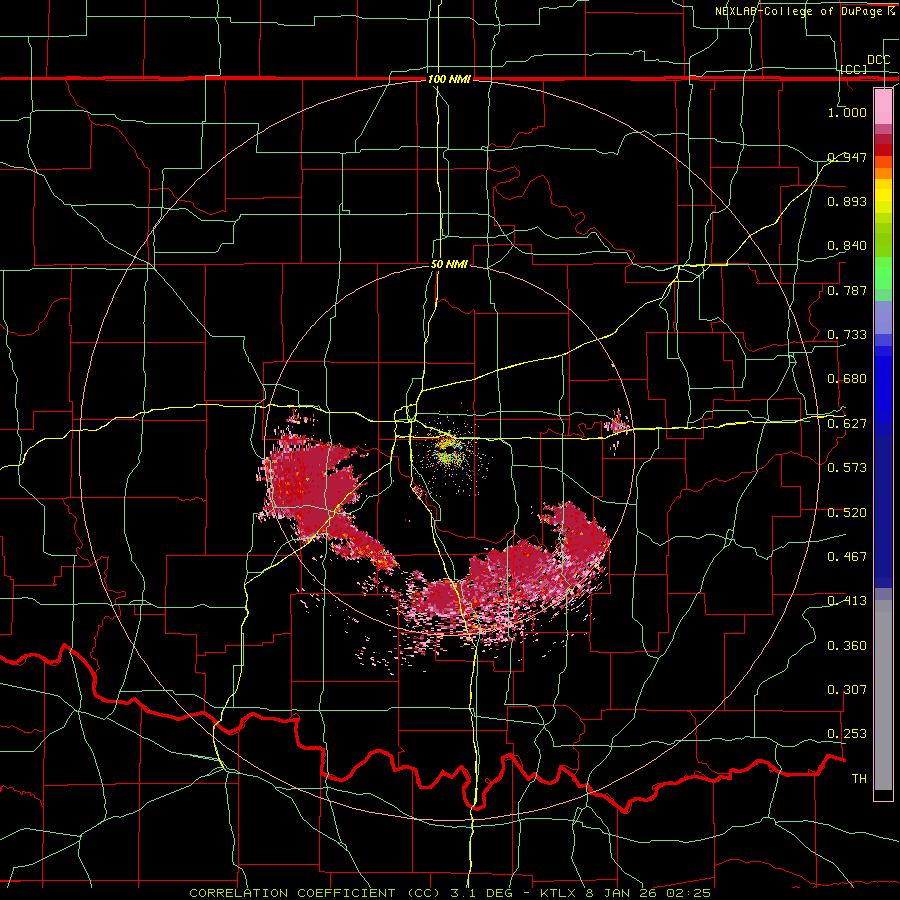Select the [CC] product label
Screen dimensions: 900x900
click(854, 69)
